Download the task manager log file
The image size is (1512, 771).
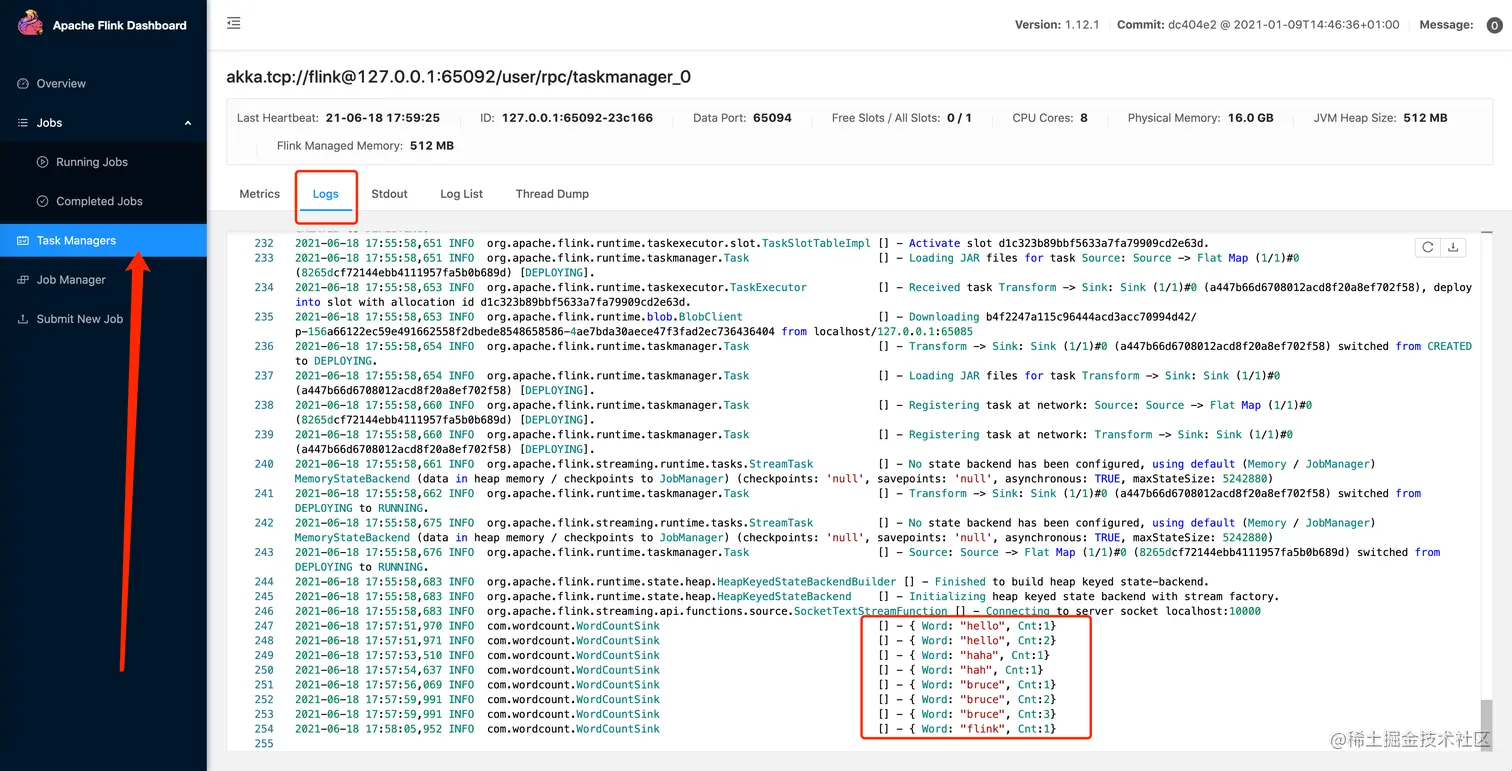(1453, 247)
